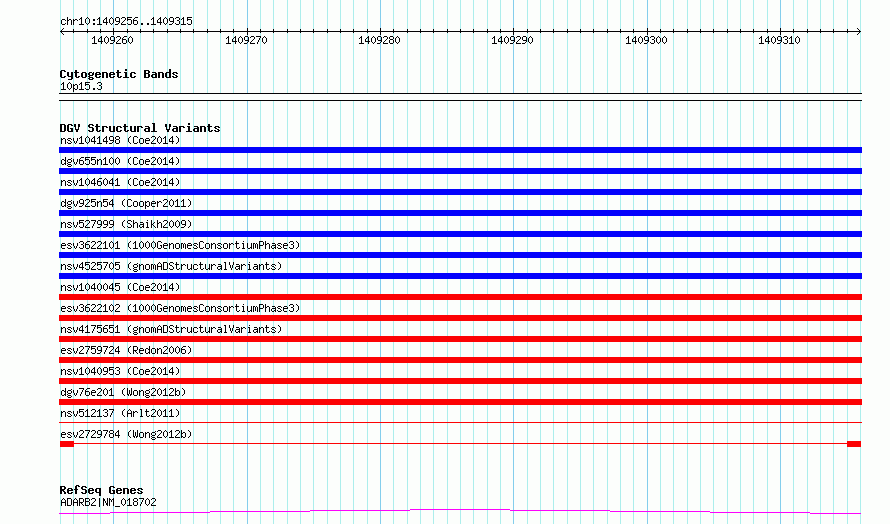Image resolution: width=890 pixels, height=524 pixels.
Task: Click the right red block of esv2729784
Action: (854, 444)
